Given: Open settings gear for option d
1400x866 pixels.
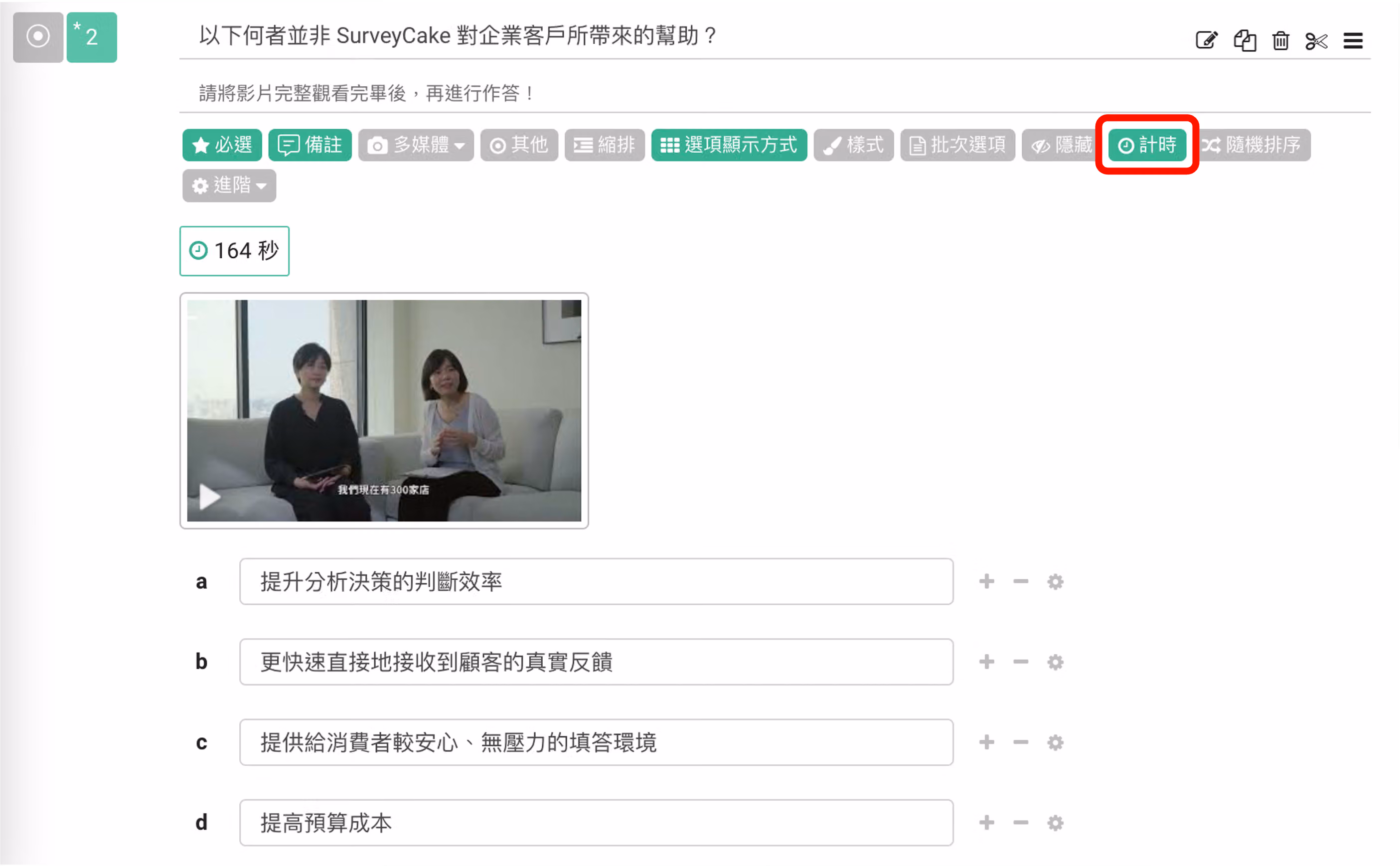Looking at the screenshot, I should click(1055, 823).
